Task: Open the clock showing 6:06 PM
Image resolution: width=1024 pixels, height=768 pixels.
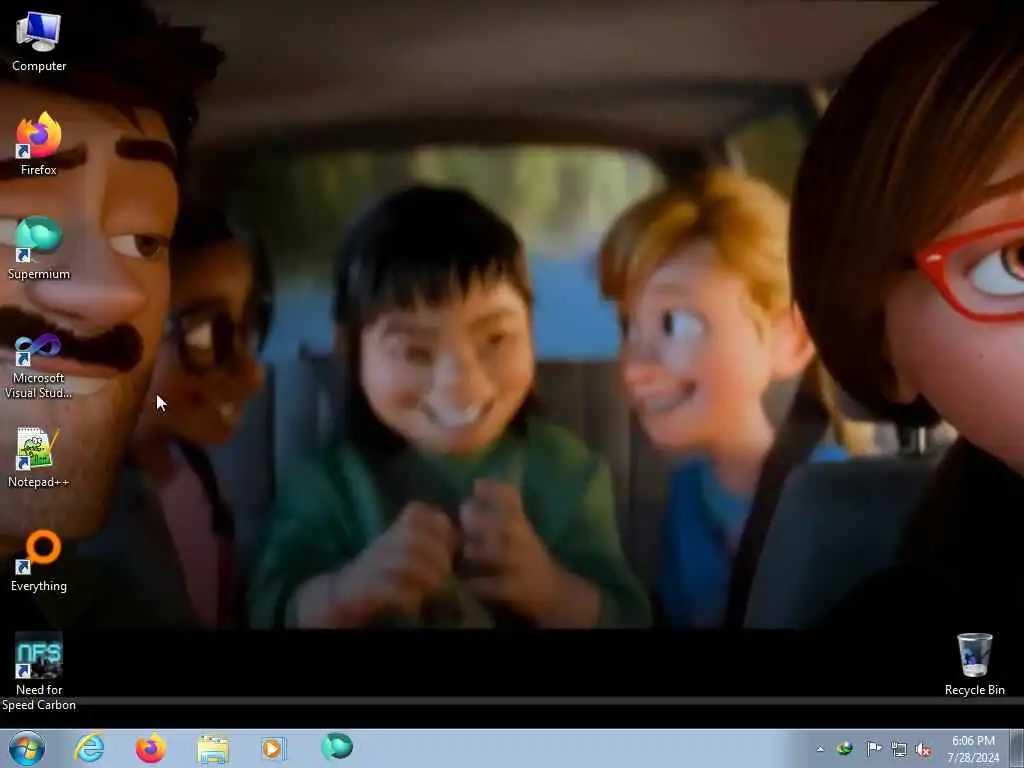Action: tap(973, 749)
